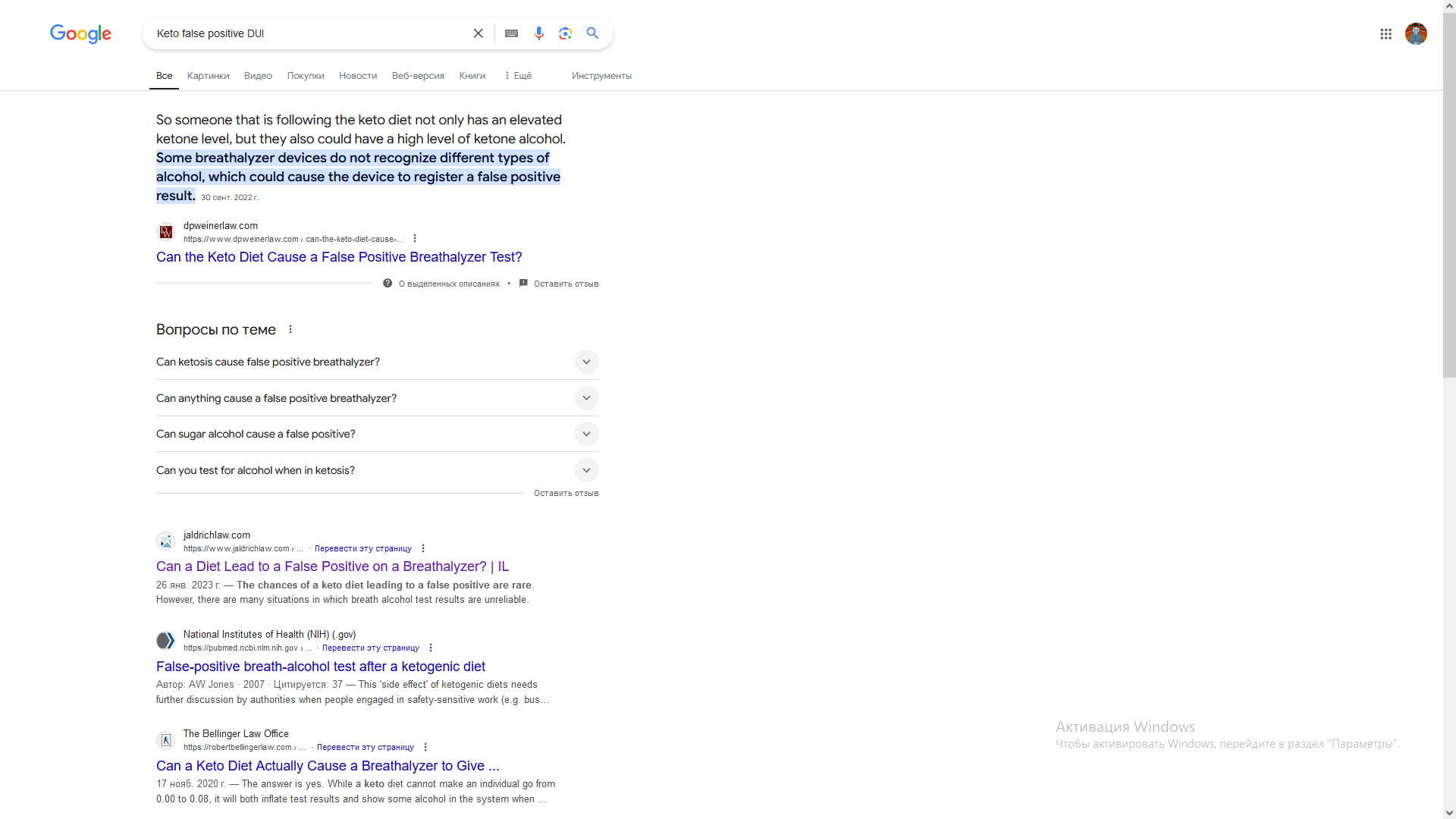Click the scrollbar down arrow

click(1449, 812)
